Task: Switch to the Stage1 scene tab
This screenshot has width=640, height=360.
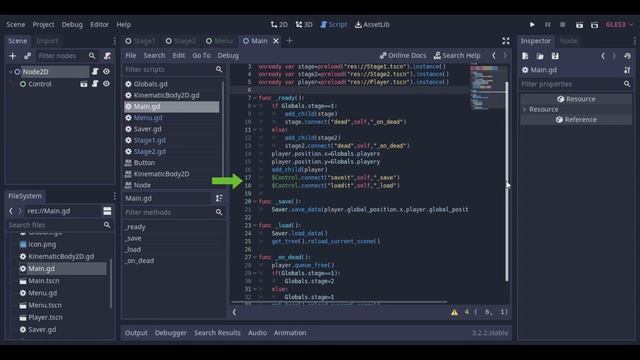Action: pos(140,41)
